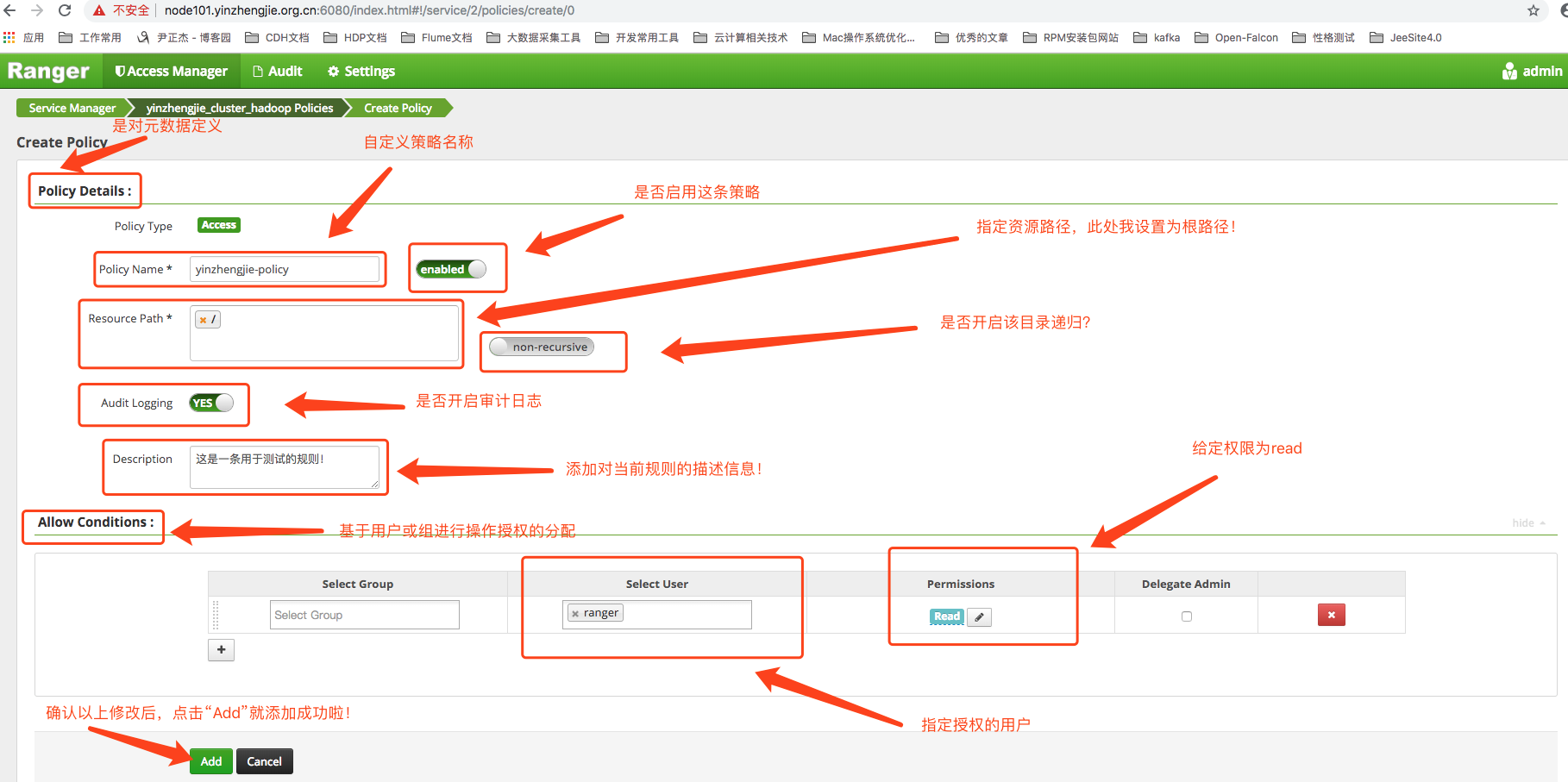Open the 优秀的文章 bookmarks folder

tap(972, 38)
